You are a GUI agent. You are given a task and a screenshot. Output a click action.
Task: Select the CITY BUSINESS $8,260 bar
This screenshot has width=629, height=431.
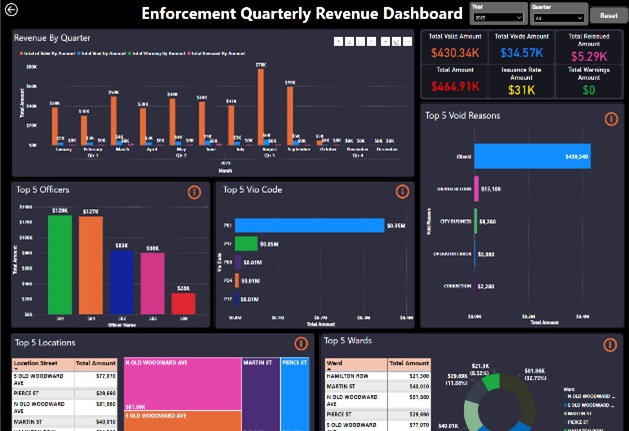pos(475,221)
